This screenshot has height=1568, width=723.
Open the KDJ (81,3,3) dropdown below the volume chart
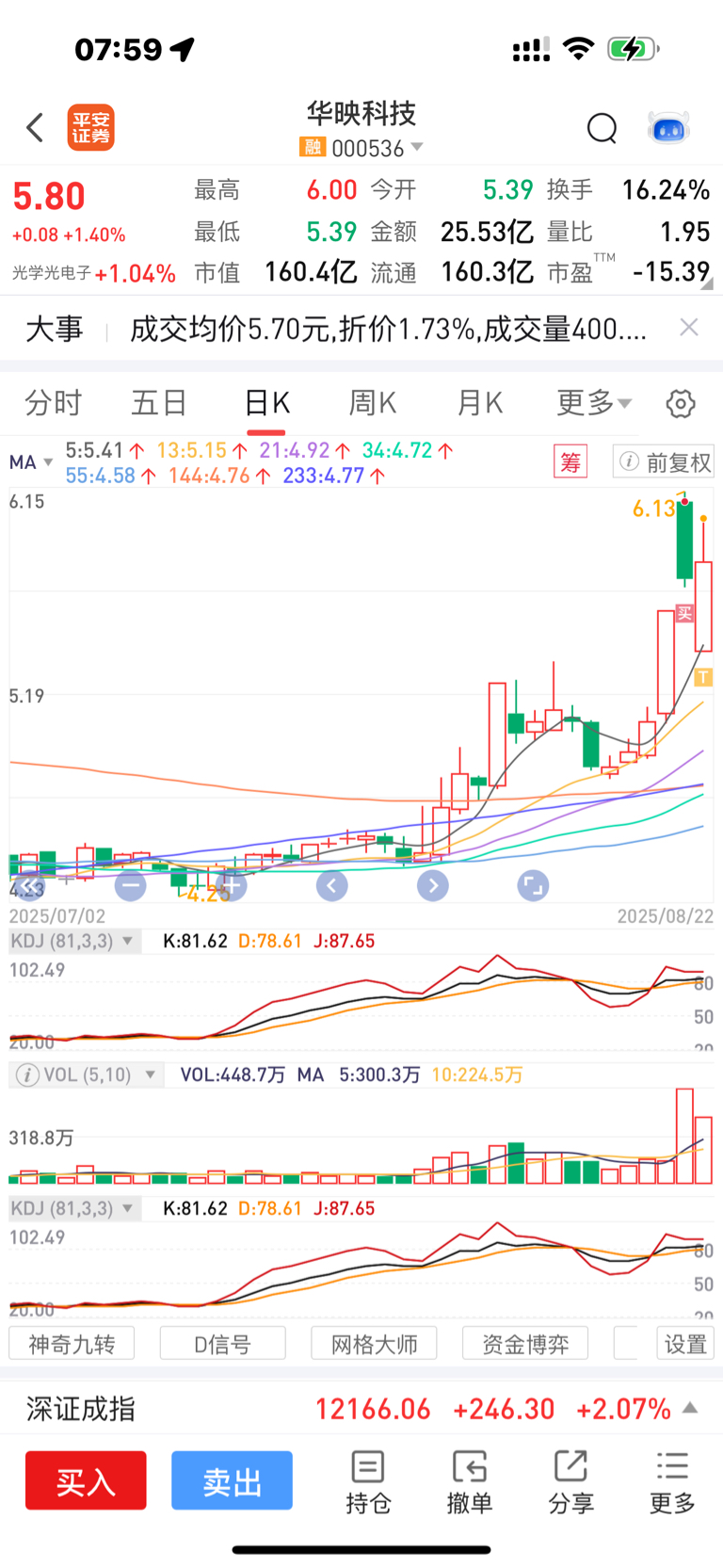coord(74,1207)
